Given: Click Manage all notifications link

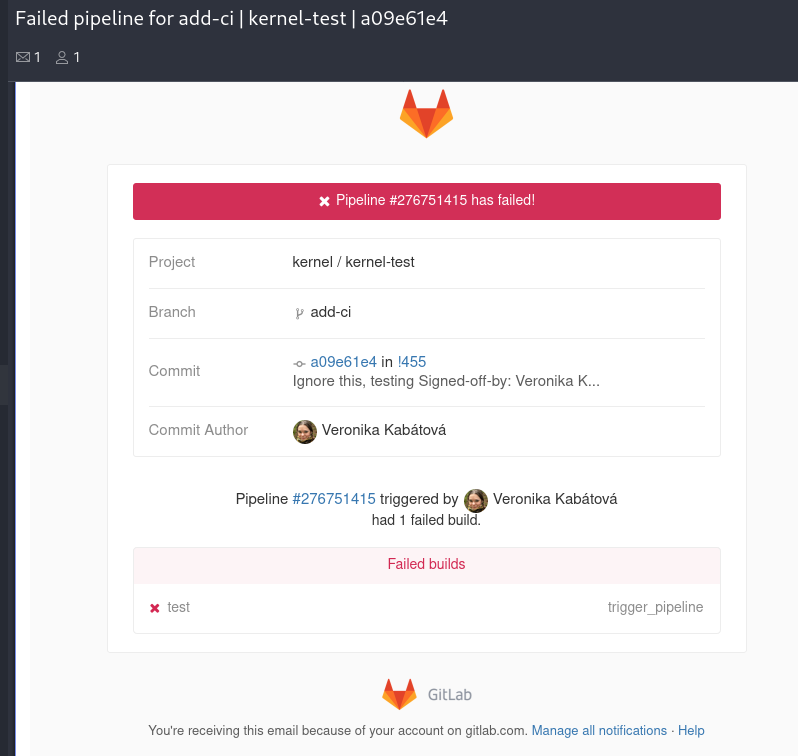Looking at the screenshot, I should coord(599,731).
